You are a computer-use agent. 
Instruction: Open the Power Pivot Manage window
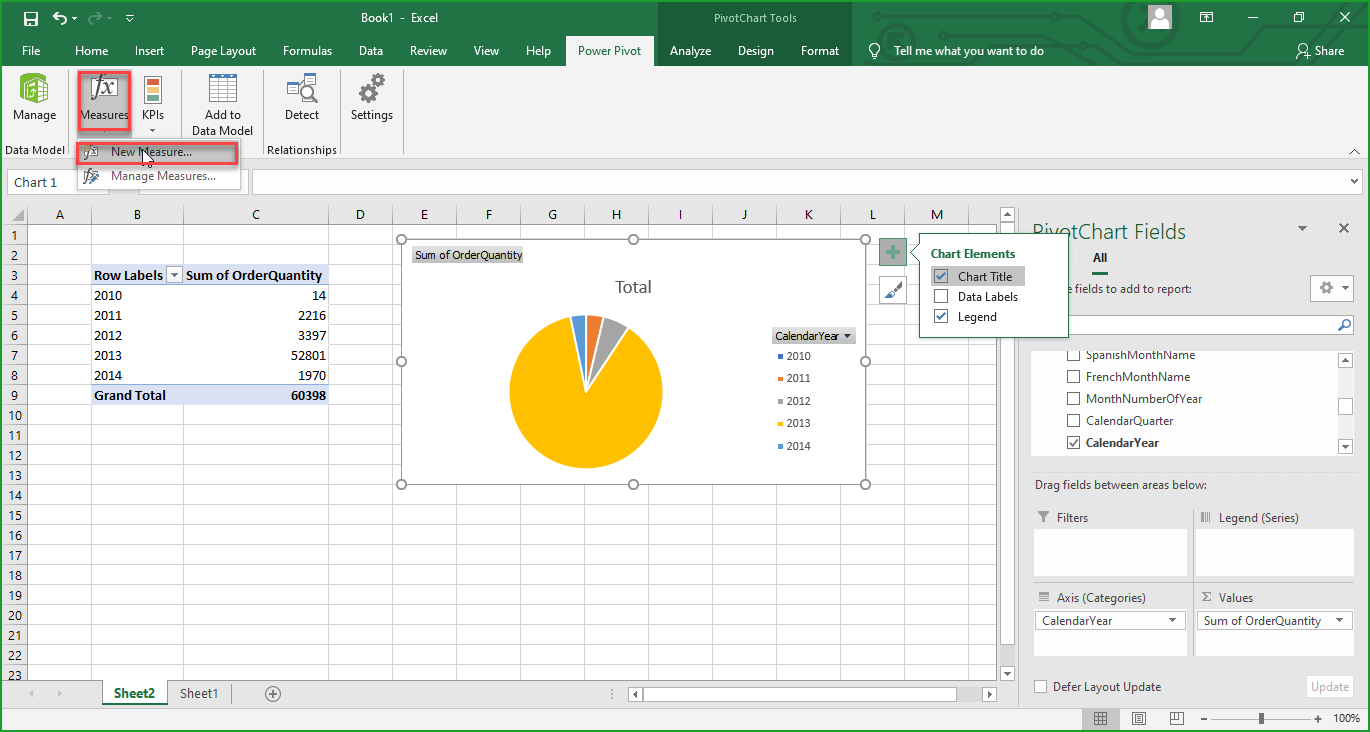pos(34,98)
